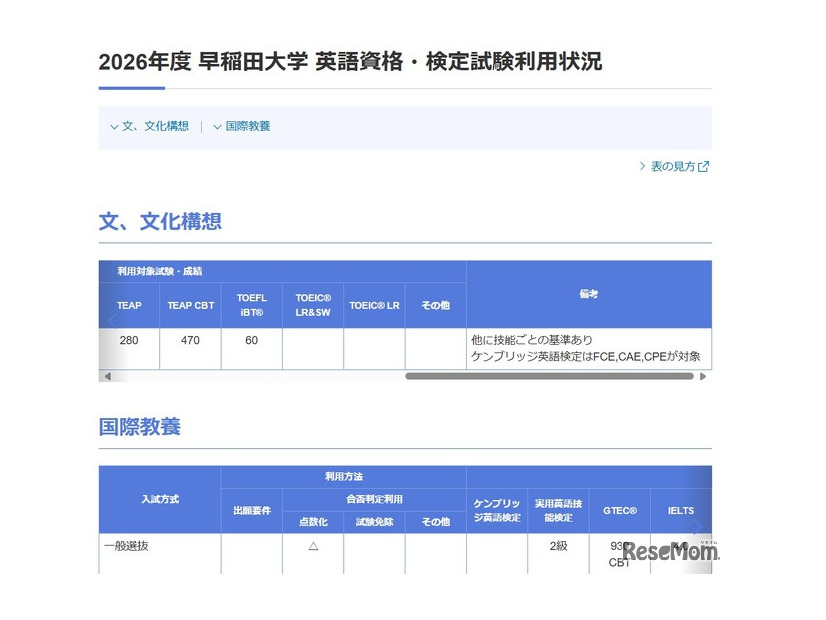
Task: Jump to 国際教養 anchor link
Action: (x=248, y=126)
